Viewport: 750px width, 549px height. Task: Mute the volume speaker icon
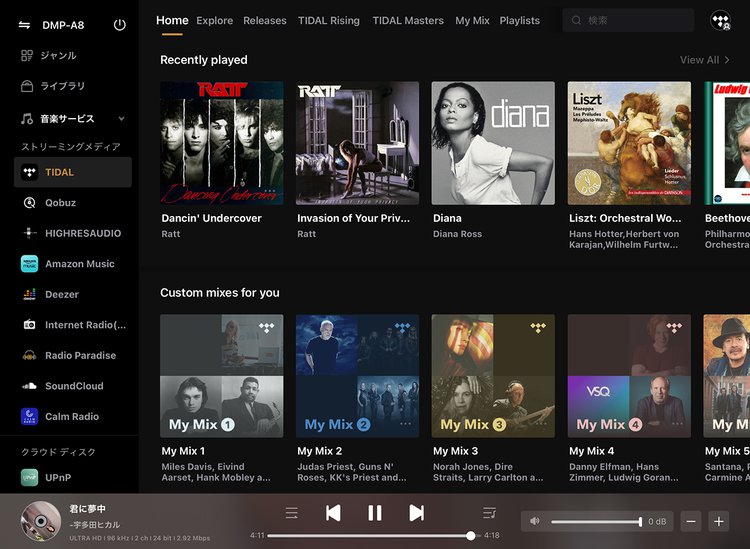coord(535,521)
